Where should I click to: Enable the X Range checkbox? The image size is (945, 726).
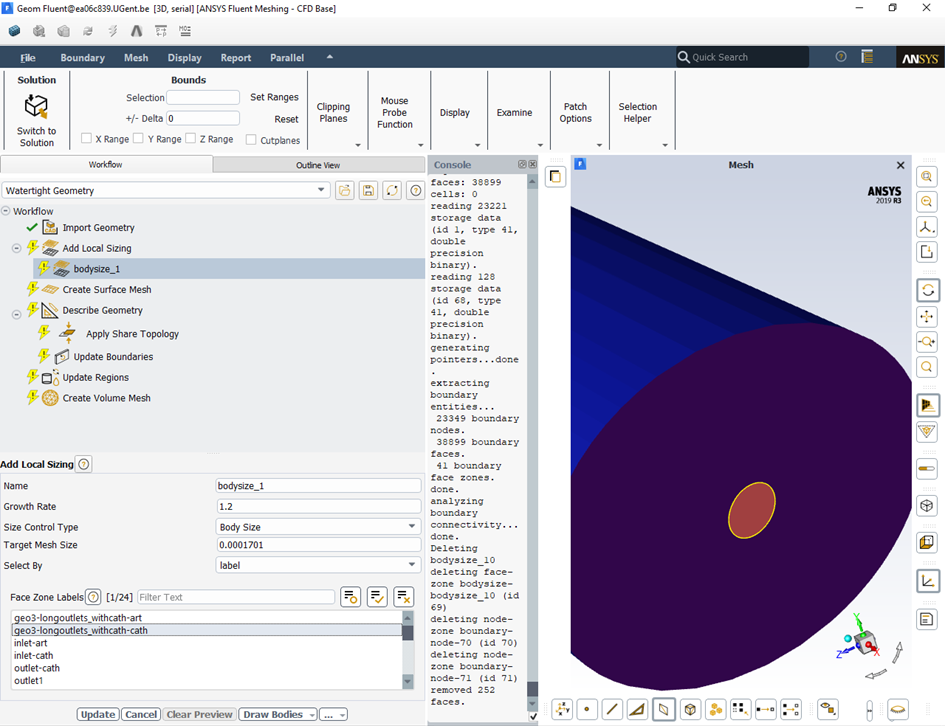pos(87,139)
